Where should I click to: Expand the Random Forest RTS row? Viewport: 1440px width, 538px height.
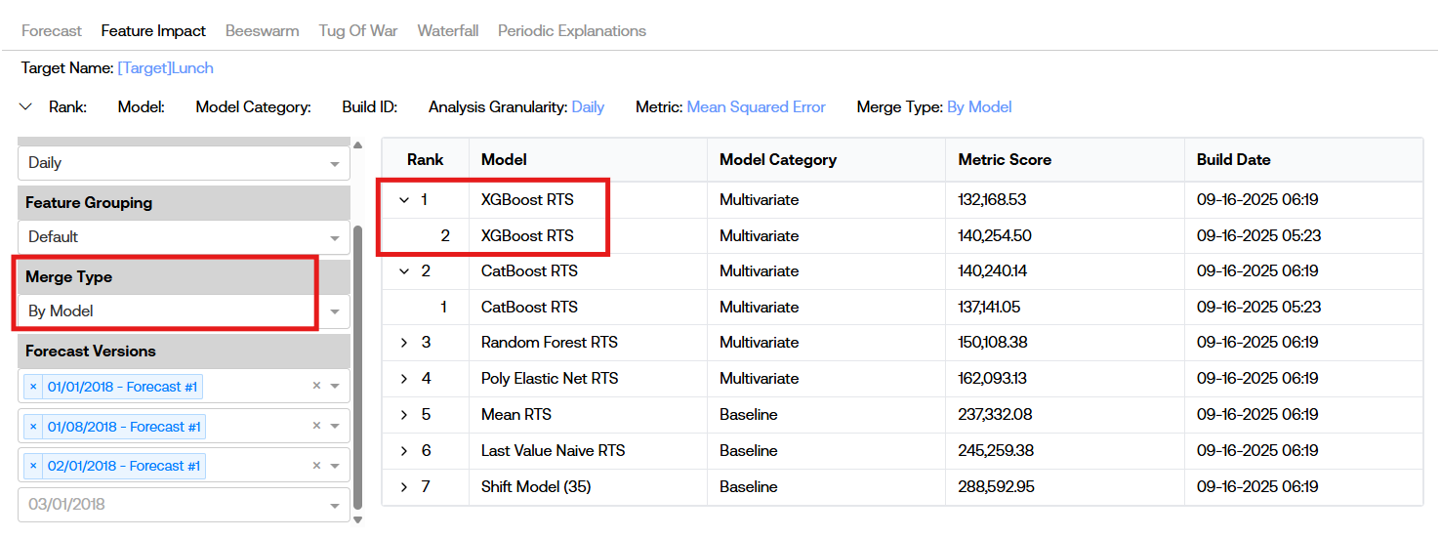click(404, 343)
